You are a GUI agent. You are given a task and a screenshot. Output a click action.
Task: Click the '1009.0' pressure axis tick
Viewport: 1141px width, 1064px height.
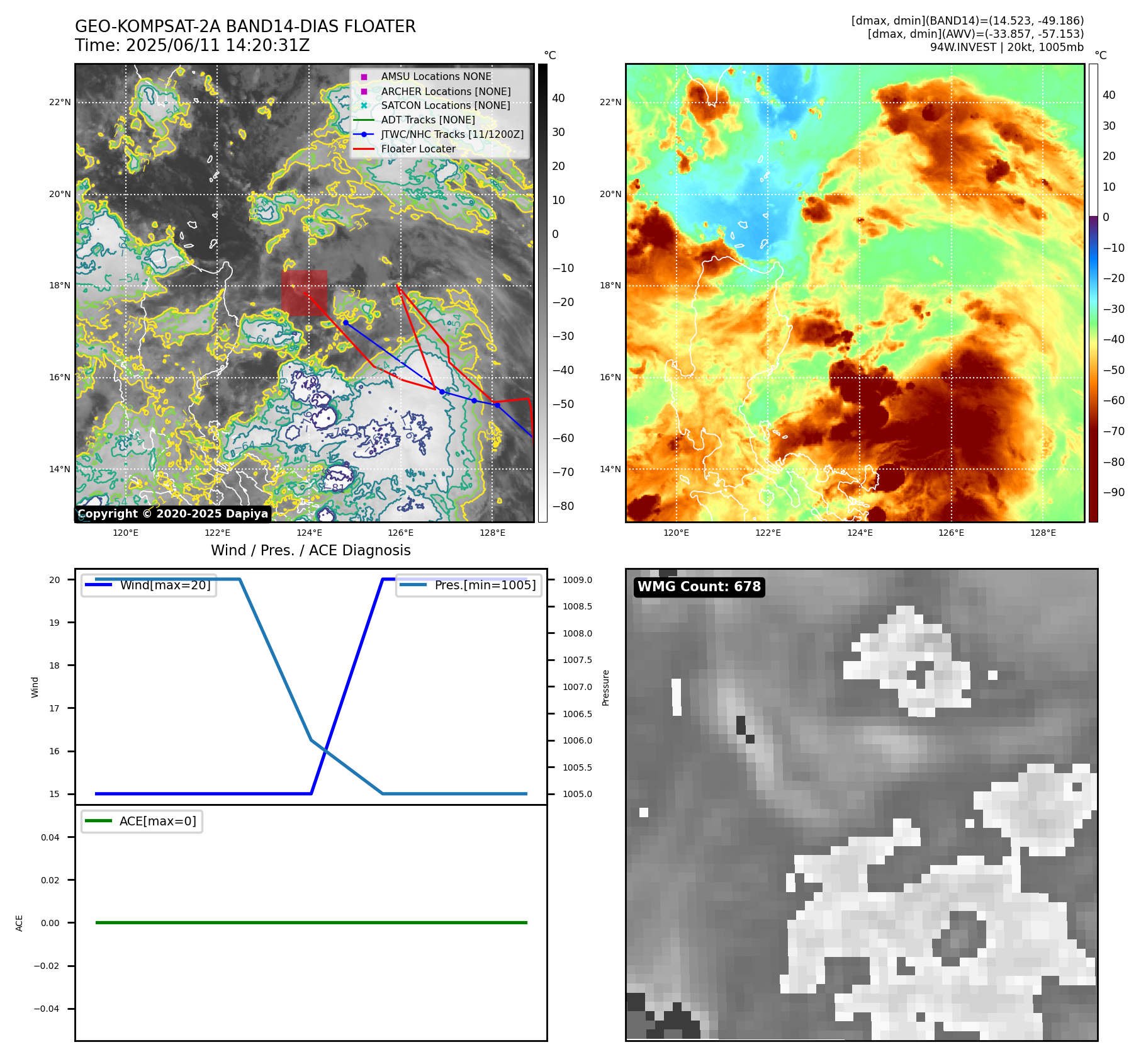577,580
